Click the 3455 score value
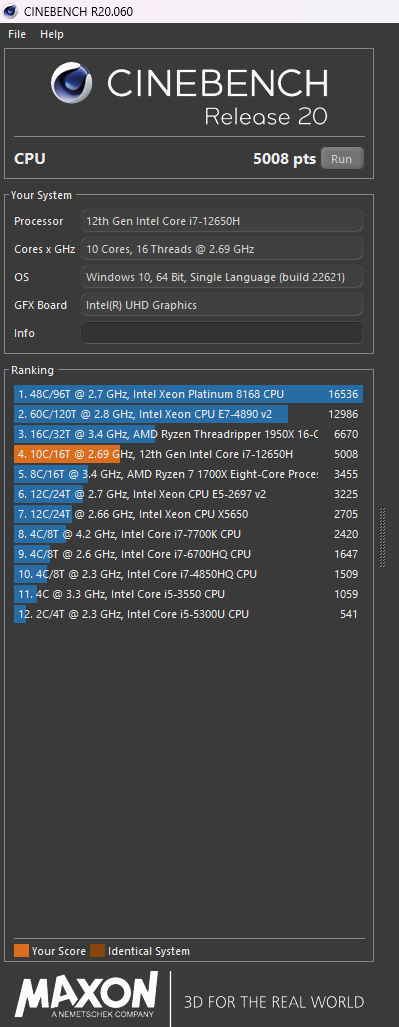Viewport: 399px width, 1027px height. tap(346, 474)
